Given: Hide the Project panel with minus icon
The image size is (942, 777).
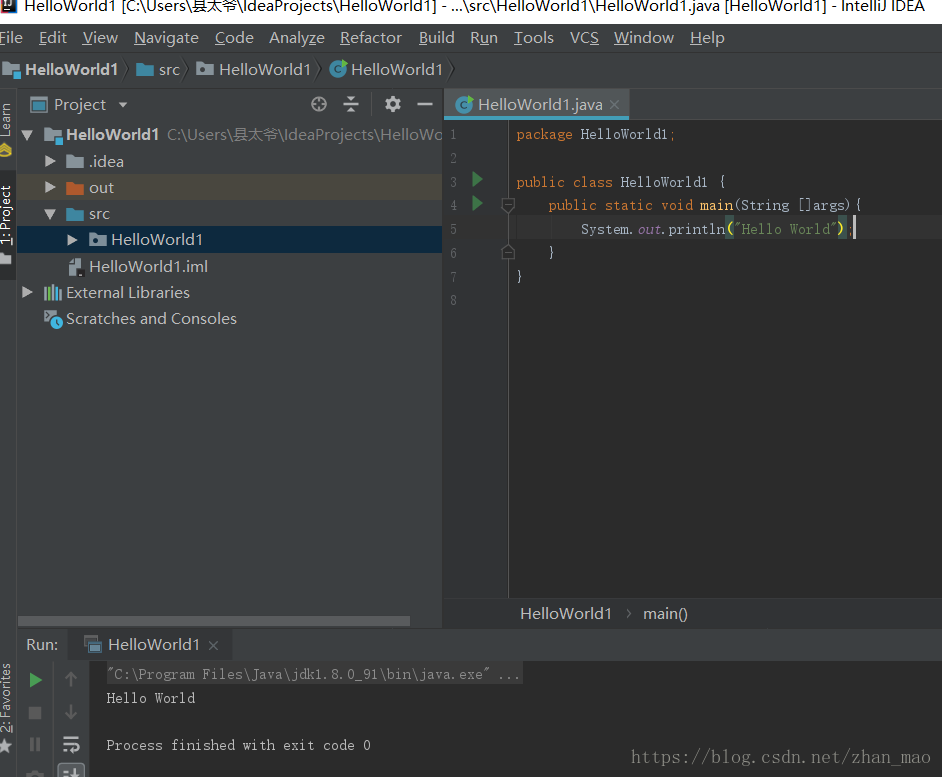Looking at the screenshot, I should (x=425, y=105).
